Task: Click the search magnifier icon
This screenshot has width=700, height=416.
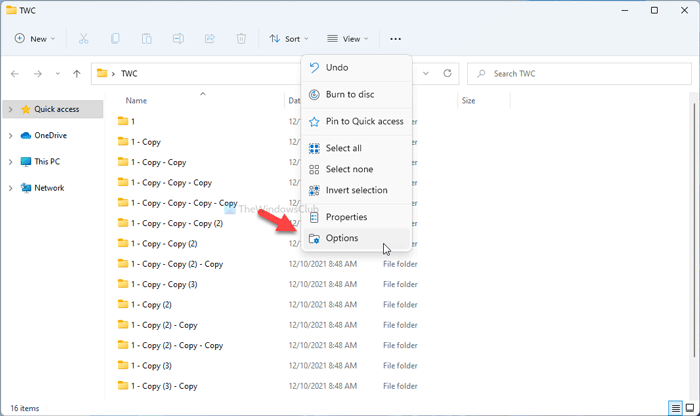Action: 481,74
